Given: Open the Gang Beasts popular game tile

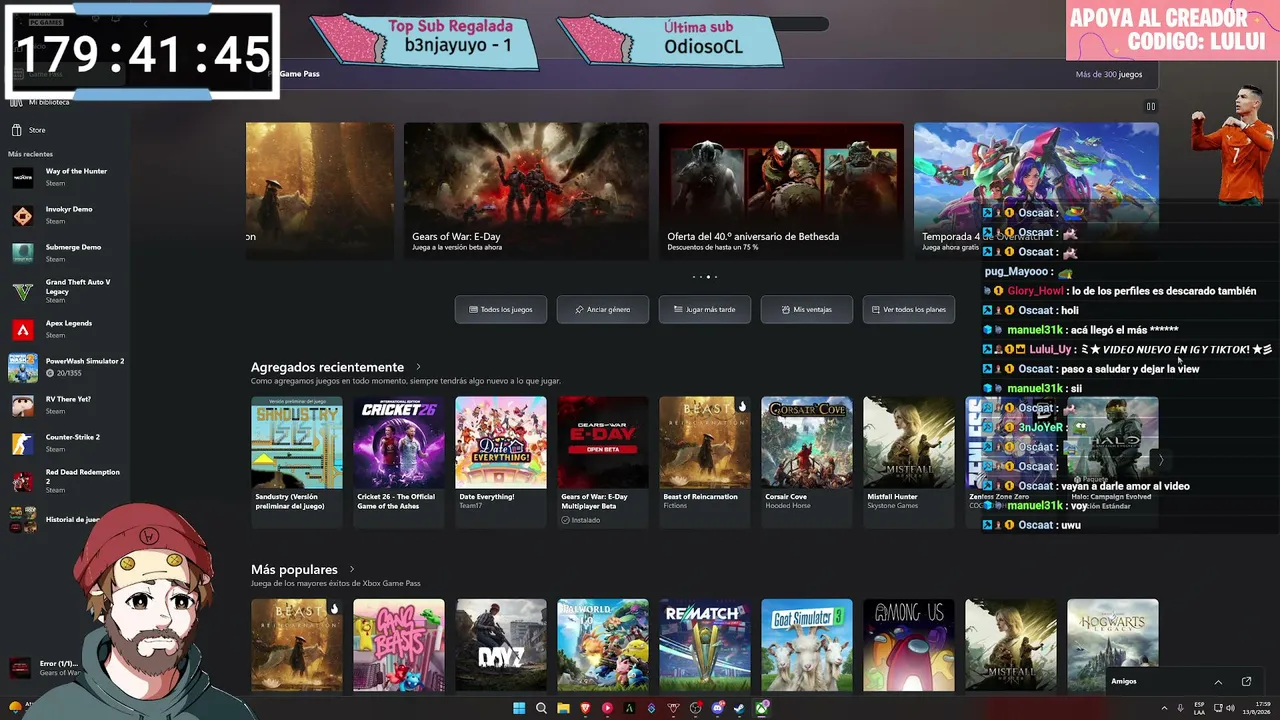Looking at the screenshot, I should (x=399, y=645).
